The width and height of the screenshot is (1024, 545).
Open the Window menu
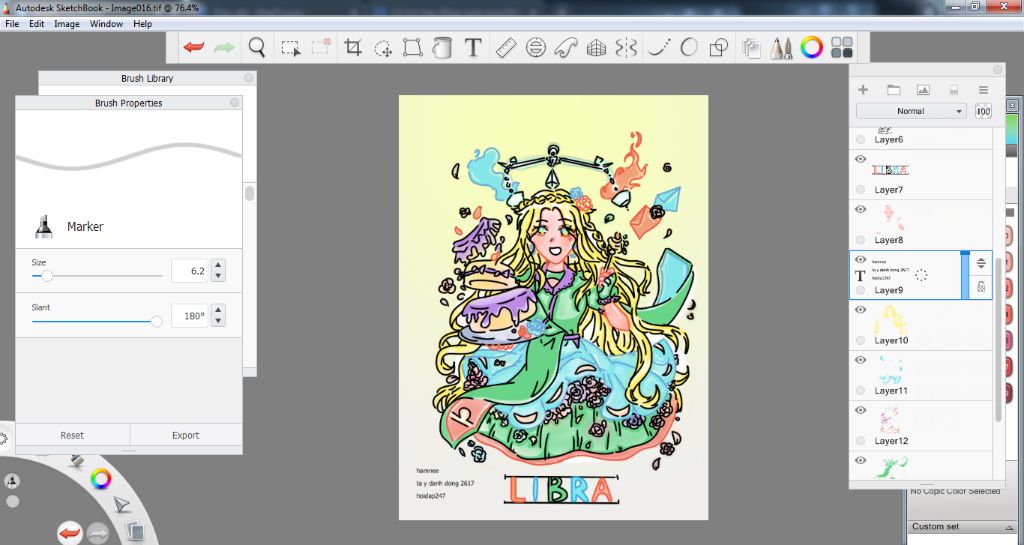(106, 23)
